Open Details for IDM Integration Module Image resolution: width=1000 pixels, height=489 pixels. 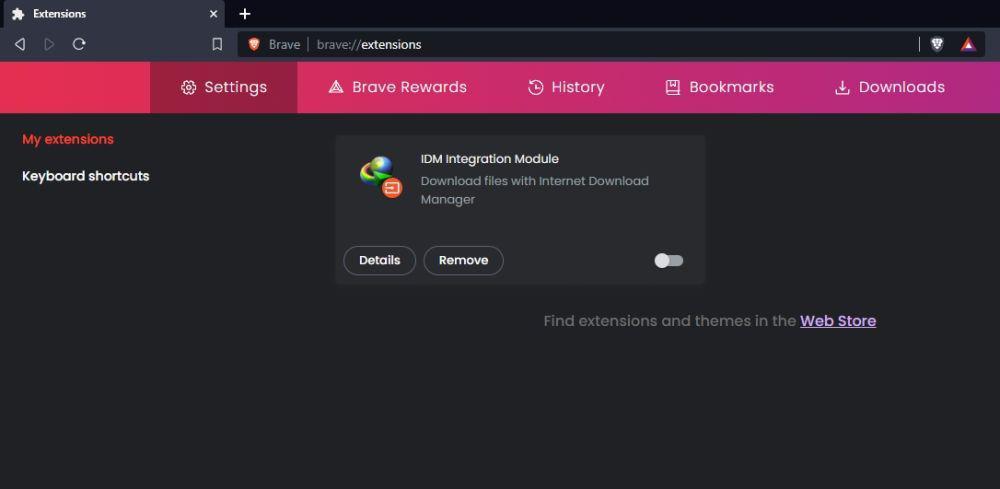[x=379, y=260]
